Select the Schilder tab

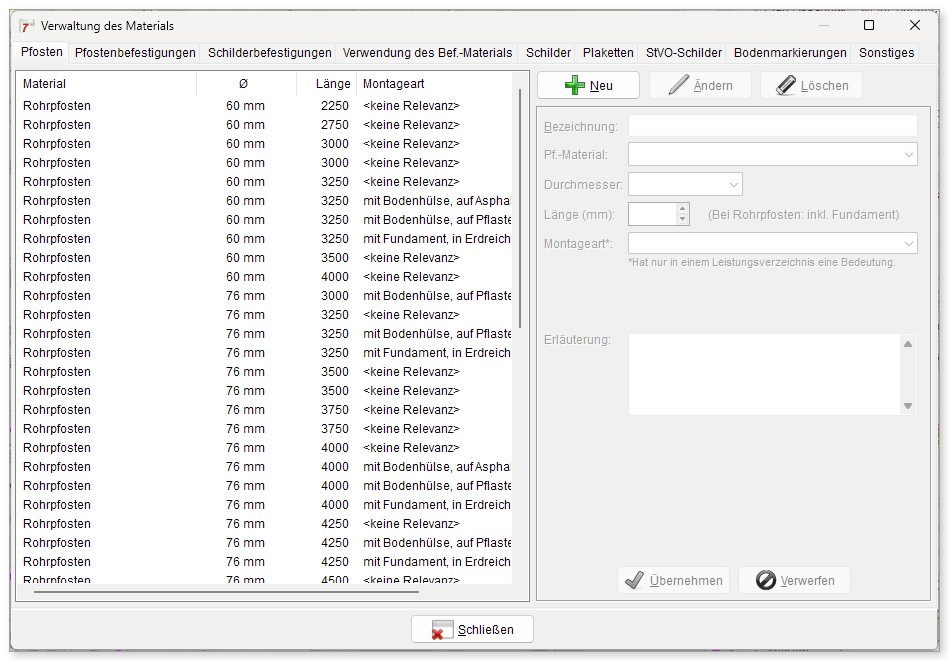pos(548,53)
